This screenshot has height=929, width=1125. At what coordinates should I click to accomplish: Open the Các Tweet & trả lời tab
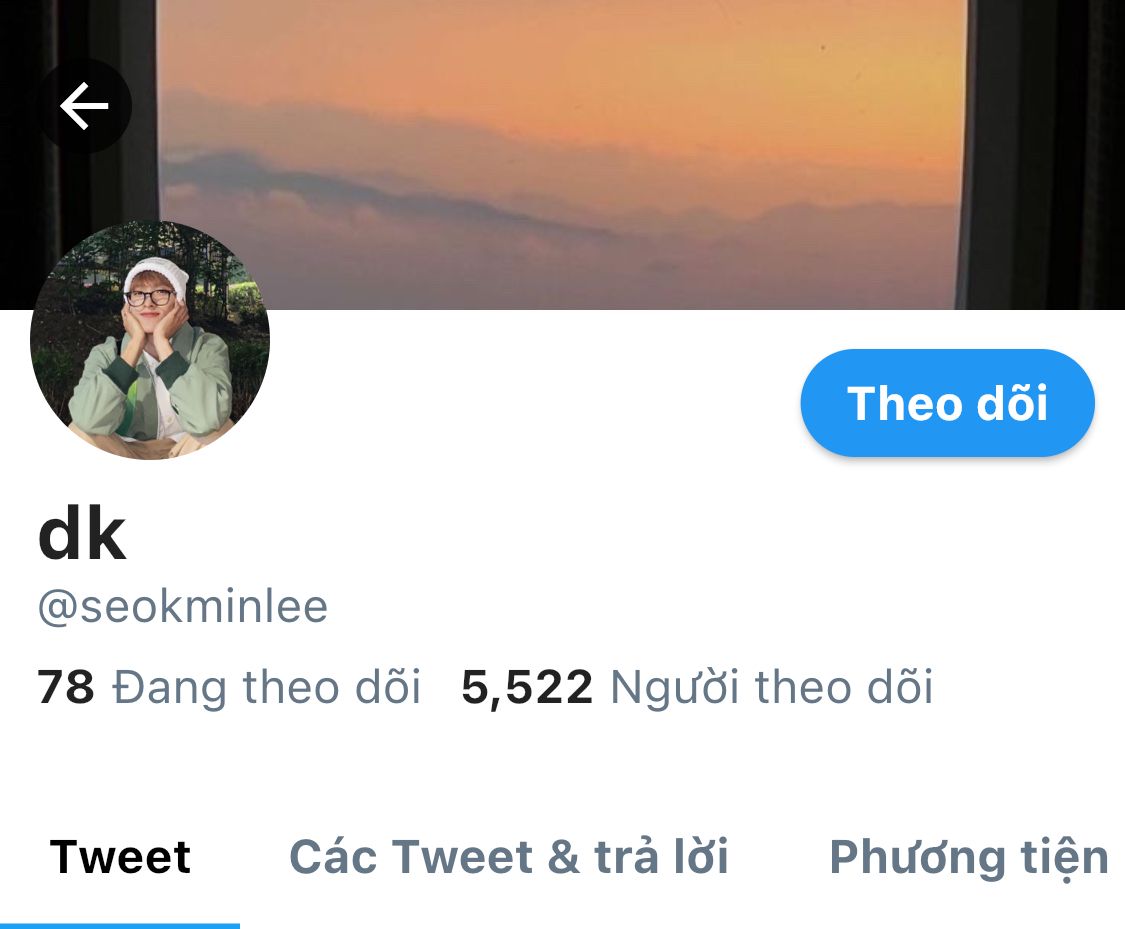tap(509, 857)
